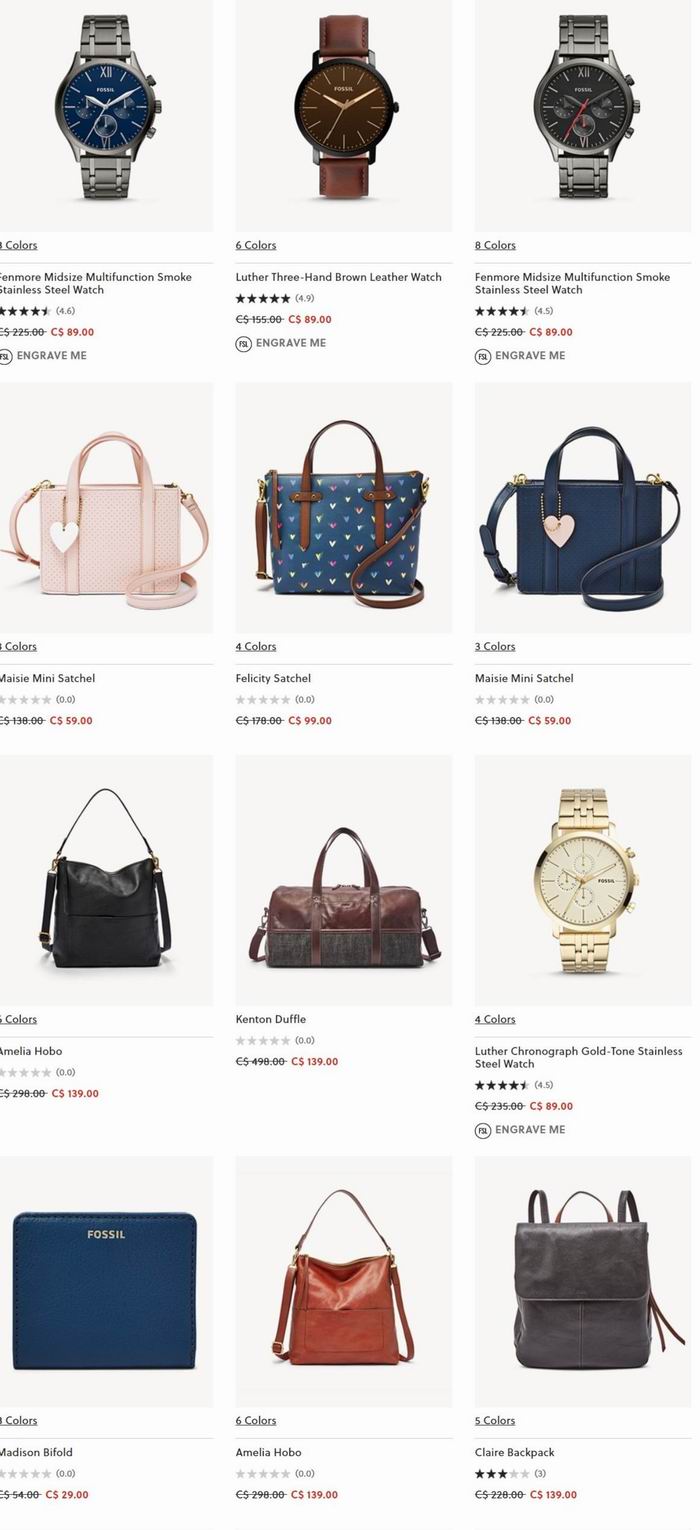Open 5 Colors options for Claire Backpack
Image resolution: width=700 pixels, height=1530 pixels.
click(x=495, y=1421)
